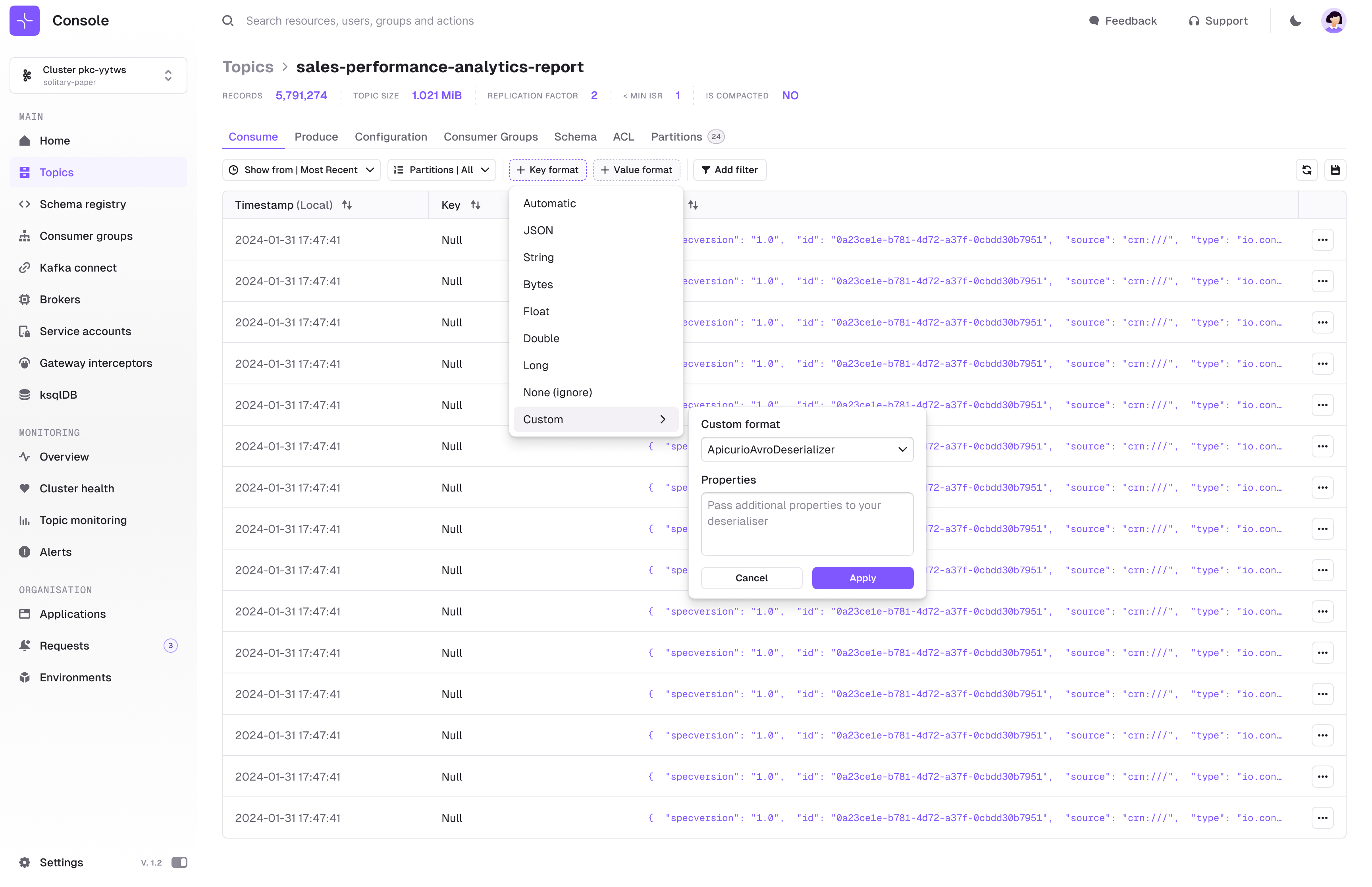Open Kafka connect in sidebar

(x=78, y=267)
